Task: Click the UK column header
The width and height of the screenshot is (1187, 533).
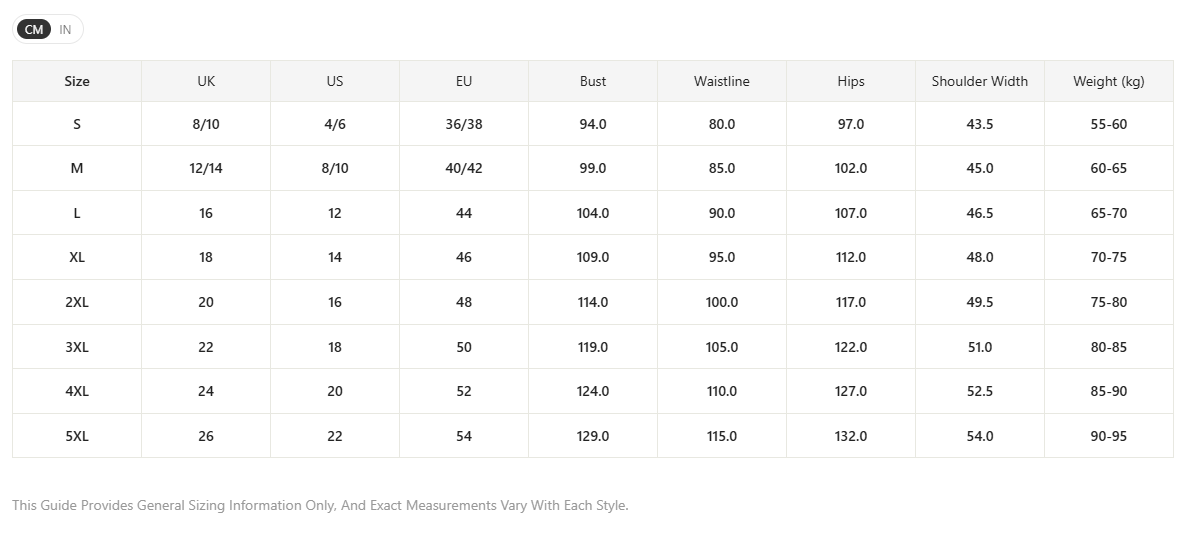Action: coord(206,81)
